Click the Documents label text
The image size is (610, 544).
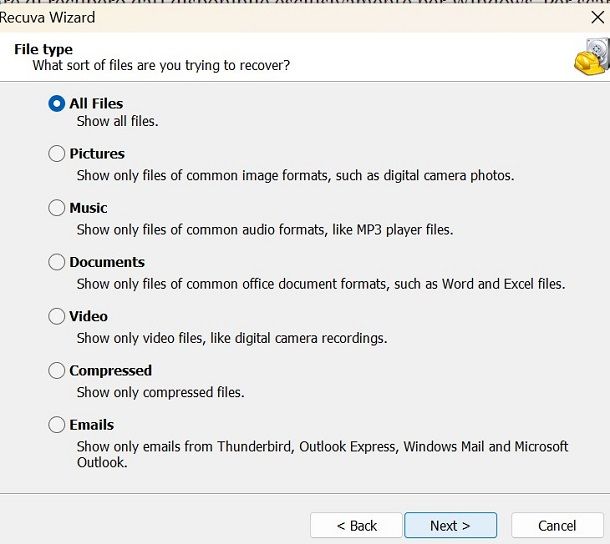(x=107, y=262)
